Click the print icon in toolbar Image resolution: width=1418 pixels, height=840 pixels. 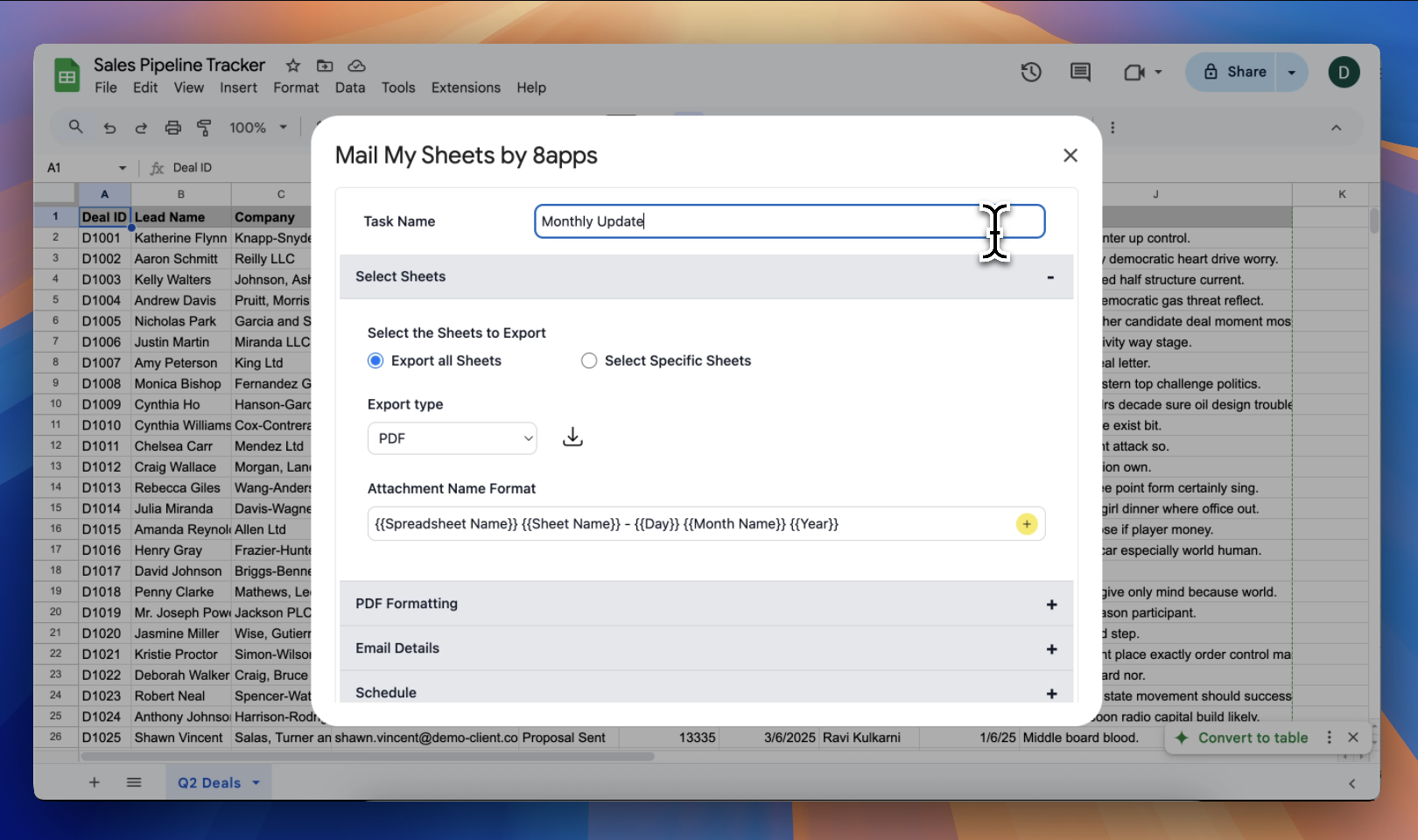(x=173, y=128)
